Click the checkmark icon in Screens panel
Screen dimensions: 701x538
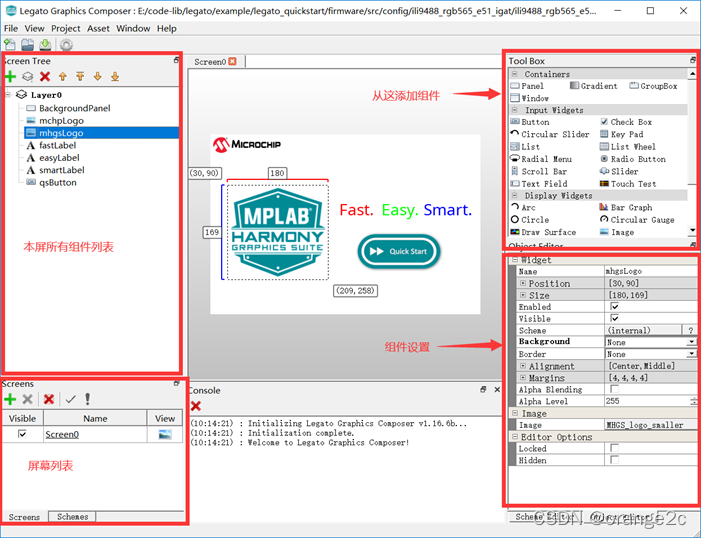tap(70, 399)
